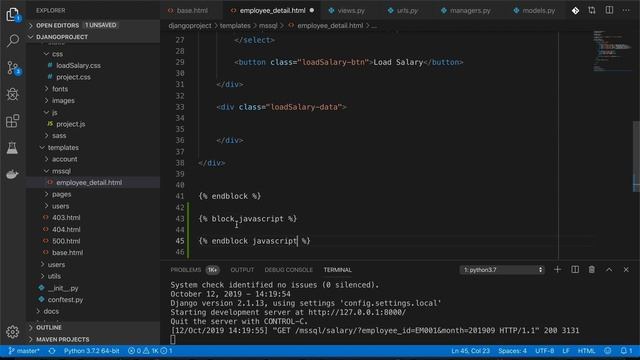This screenshot has width=640, height=360.
Task: Click the editor vertical scrollbar
Action: [x=636, y=156]
